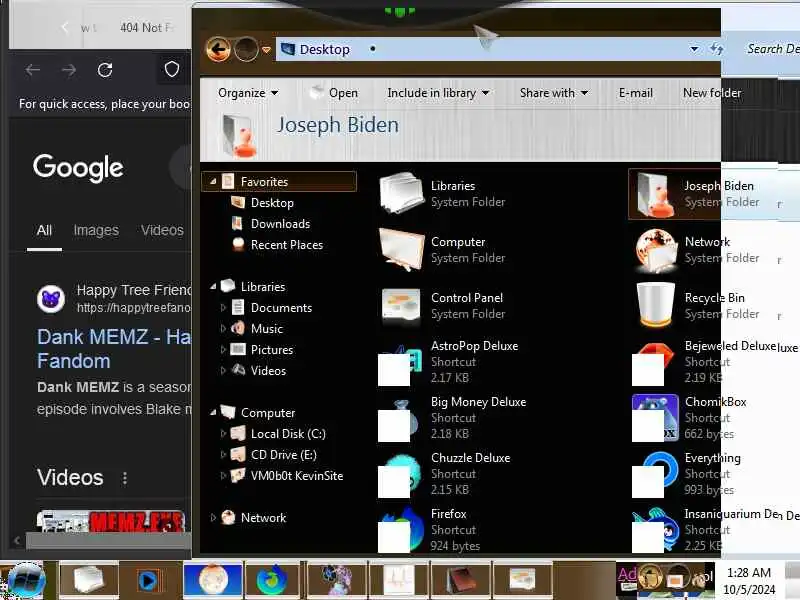The height and width of the screenshot is (600, 800).
Task: Click the address bar refresh icon
Action: tap(716, 49)
